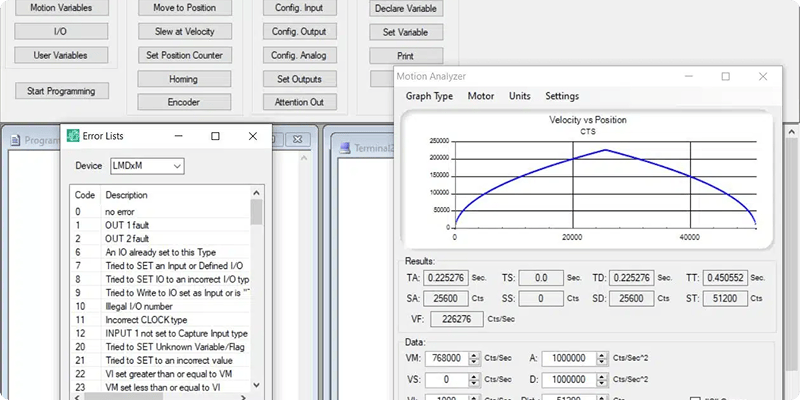Maximize the Motion Analyzer window
Screen dimensions: 800x400
point(726,77)
